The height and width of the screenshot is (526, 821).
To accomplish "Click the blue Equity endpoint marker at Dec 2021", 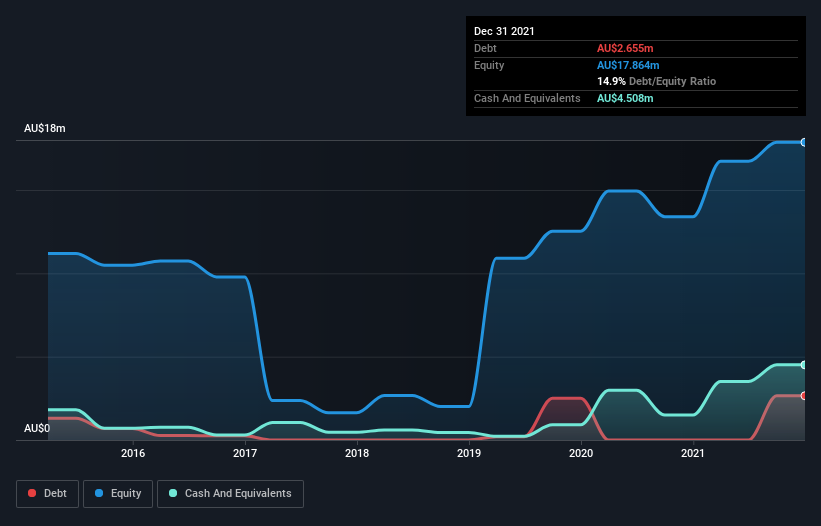I will pos(804,142).
